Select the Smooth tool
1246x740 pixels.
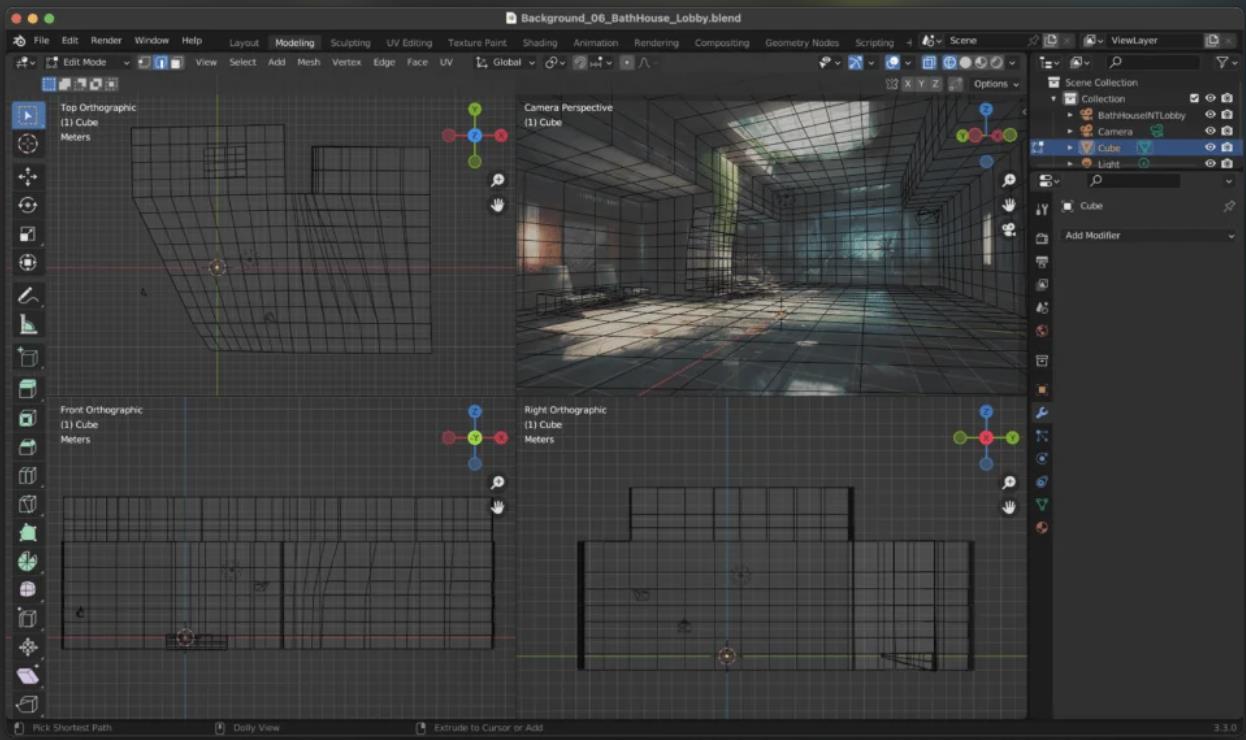[x=28, y=590]
